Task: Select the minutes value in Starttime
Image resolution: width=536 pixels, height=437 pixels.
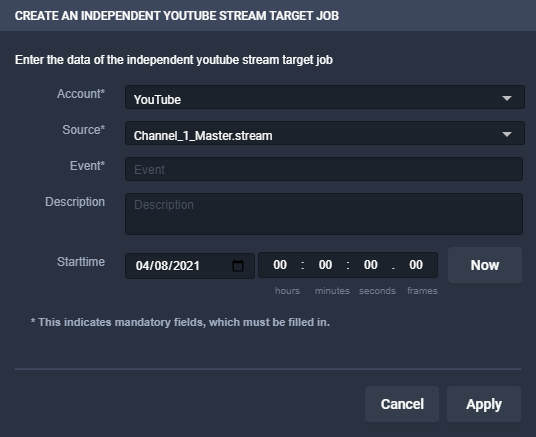Action: pos(325,265)
